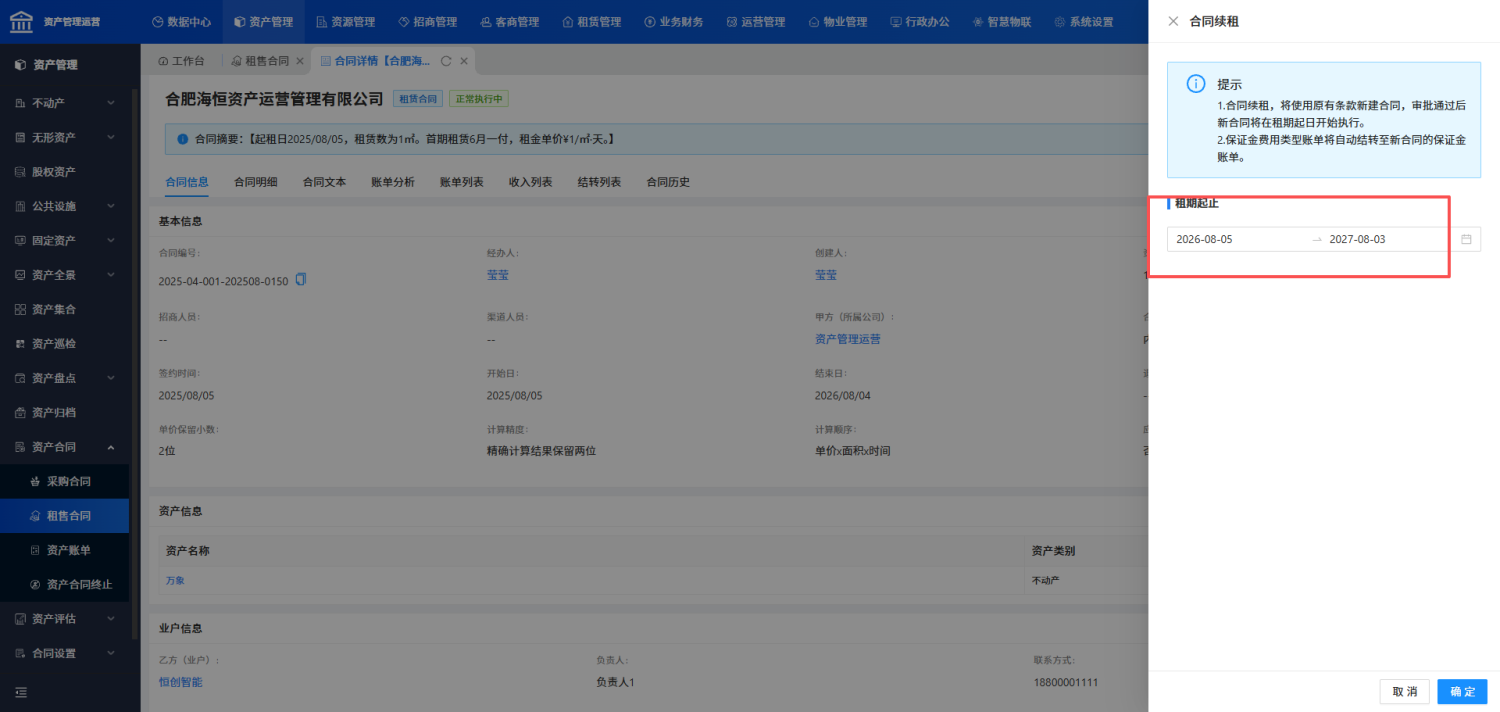Open 招商管理 in the top navigation
This screenshot has width=1500, height=712.
[427, 22]
